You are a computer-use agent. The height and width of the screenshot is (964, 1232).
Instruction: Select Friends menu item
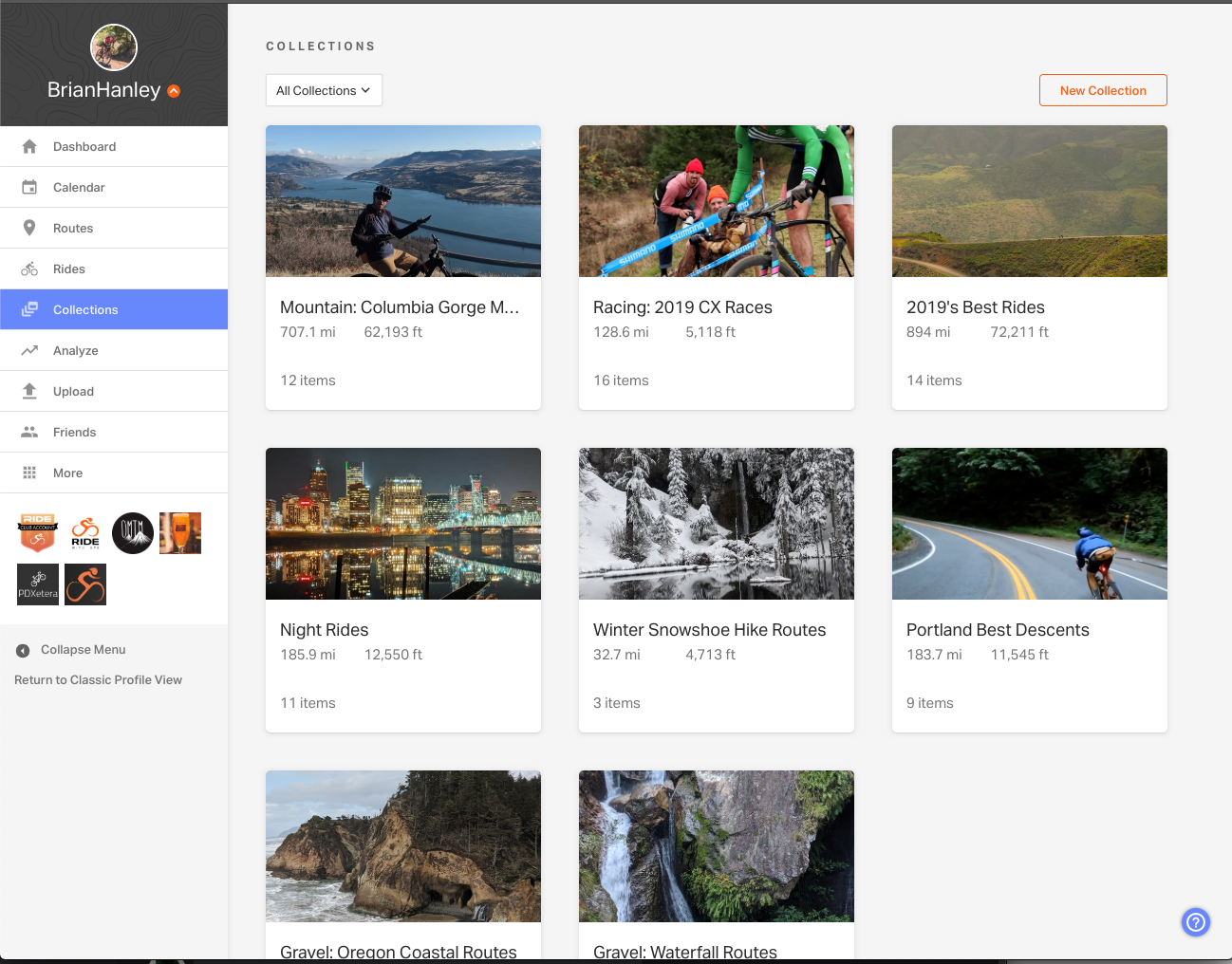114,432
